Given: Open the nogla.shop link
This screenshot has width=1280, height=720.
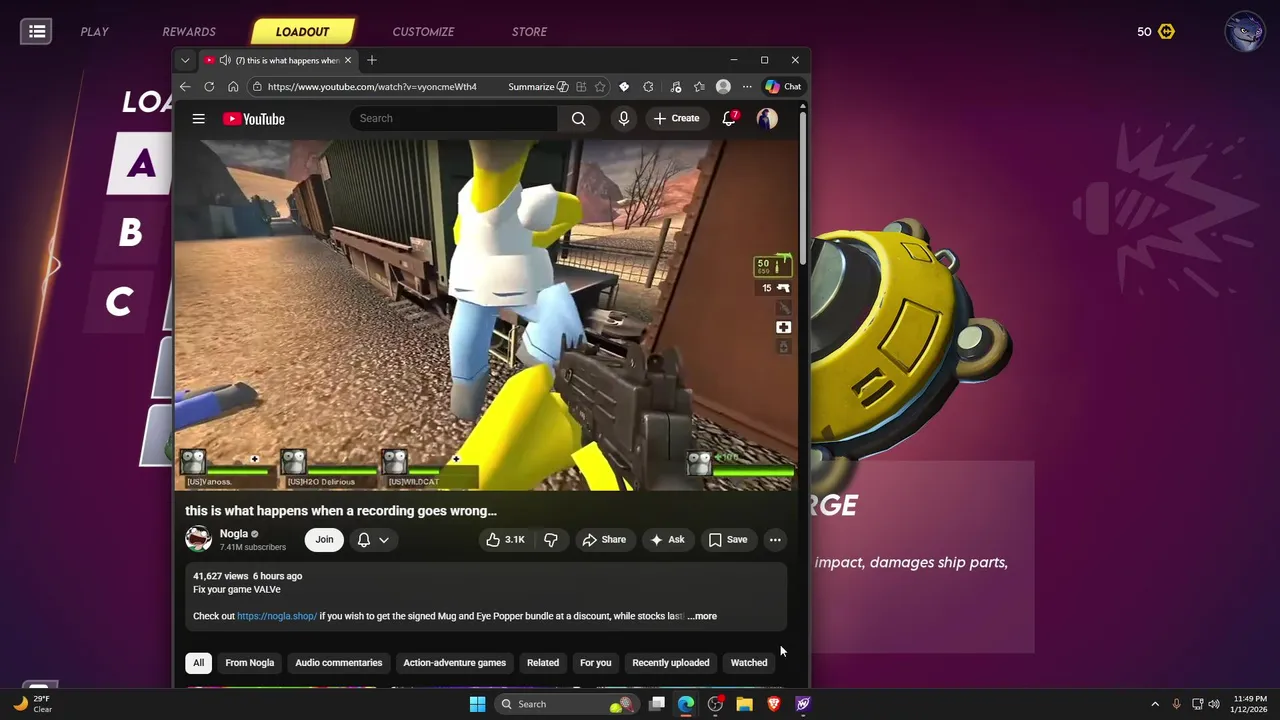Looking at the screenshot, I should tap(277, 616).
